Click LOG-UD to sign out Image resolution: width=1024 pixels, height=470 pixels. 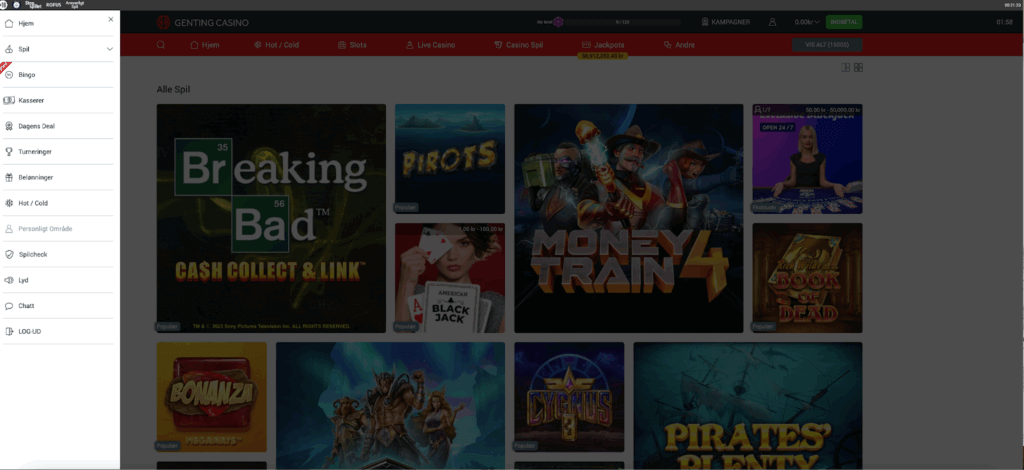point(57,332)
